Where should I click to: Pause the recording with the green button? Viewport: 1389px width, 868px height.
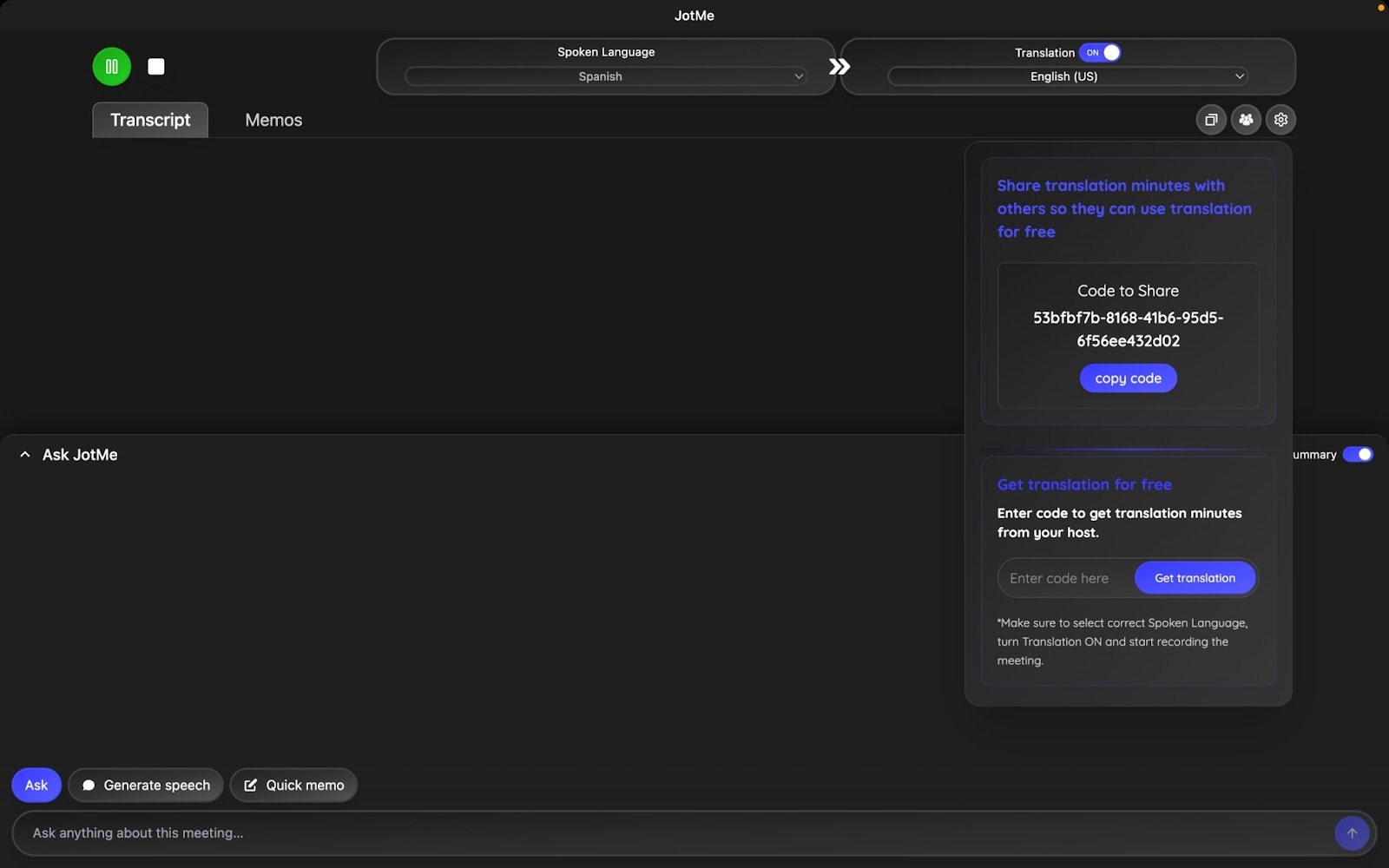coord(112,67)
